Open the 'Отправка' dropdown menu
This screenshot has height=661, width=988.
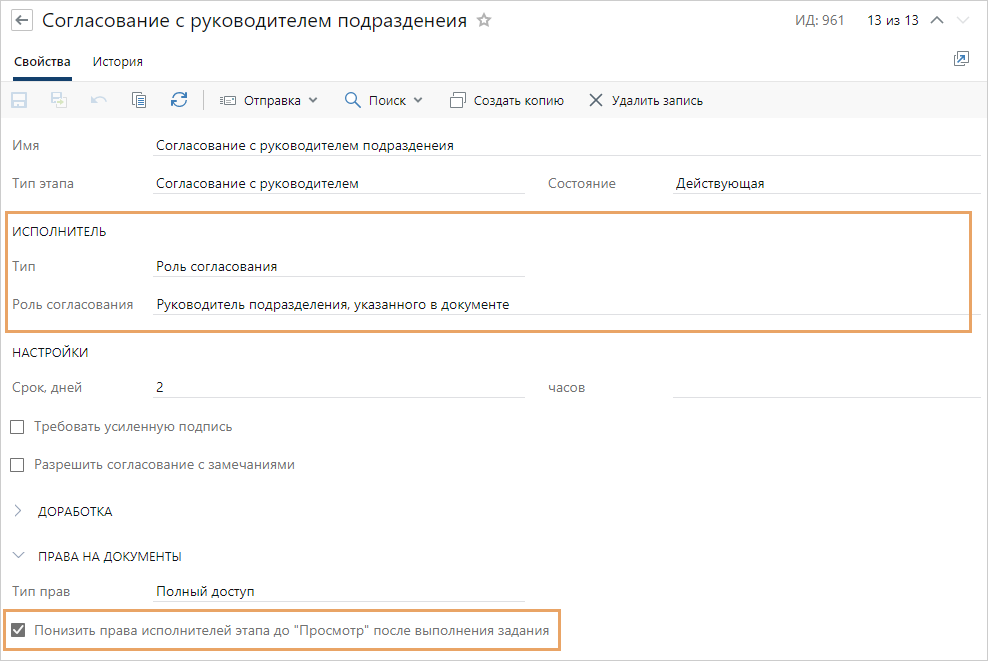click(x=268, y=100)
